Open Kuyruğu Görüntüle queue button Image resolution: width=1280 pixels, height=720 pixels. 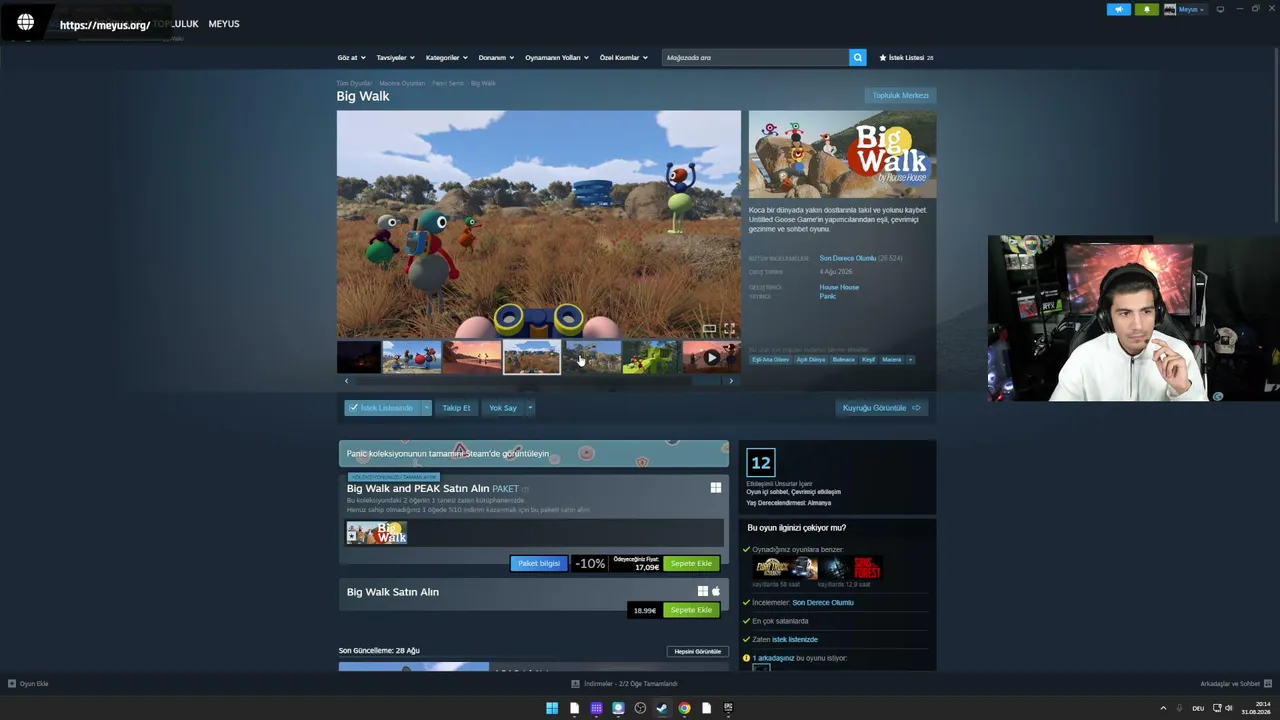click(x=881, y=408)
